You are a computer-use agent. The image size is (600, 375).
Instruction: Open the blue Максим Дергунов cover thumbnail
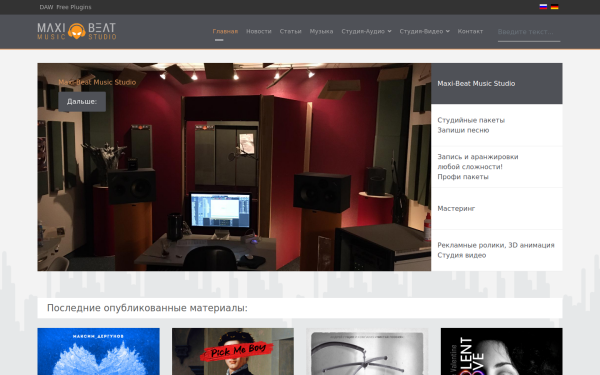98,351
